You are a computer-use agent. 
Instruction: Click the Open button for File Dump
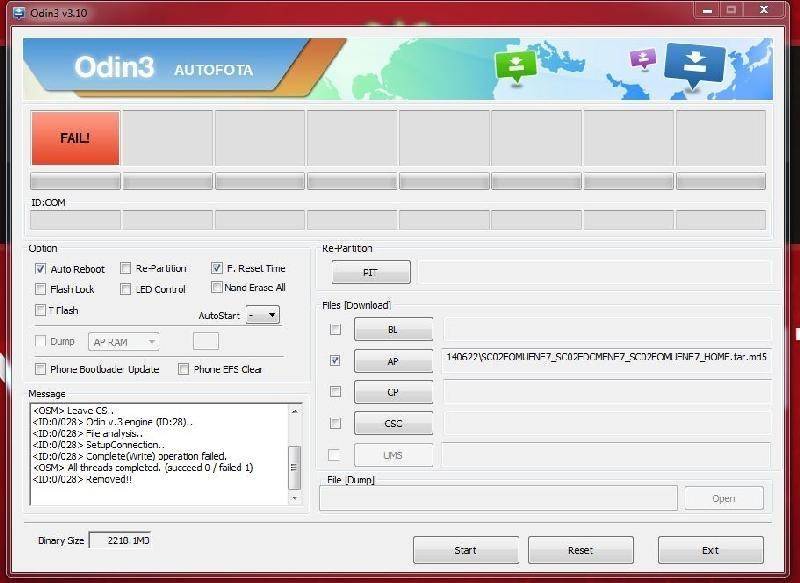point(724,498)
